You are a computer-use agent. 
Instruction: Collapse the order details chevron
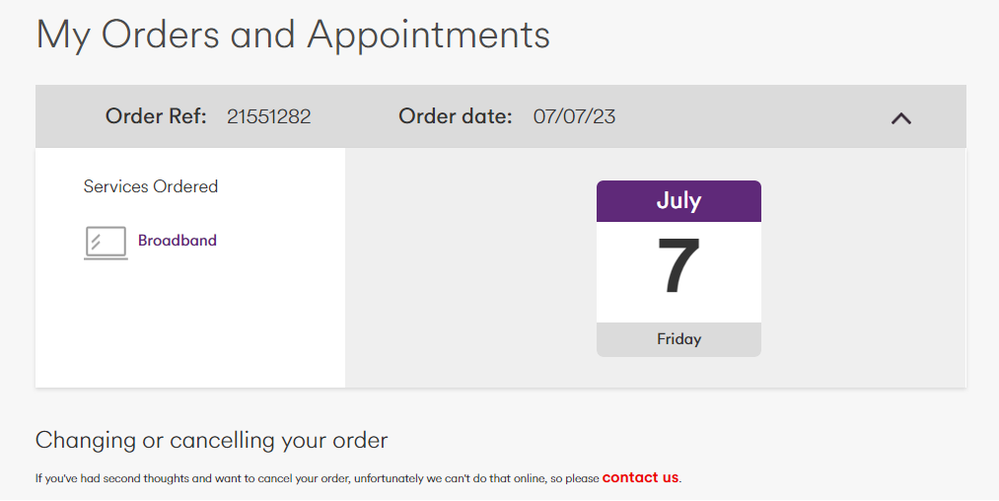pos(901,118)
